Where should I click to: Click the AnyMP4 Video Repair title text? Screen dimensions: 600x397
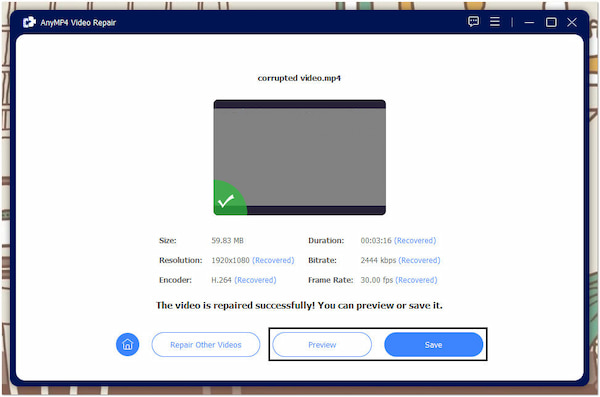coord(78,23)
